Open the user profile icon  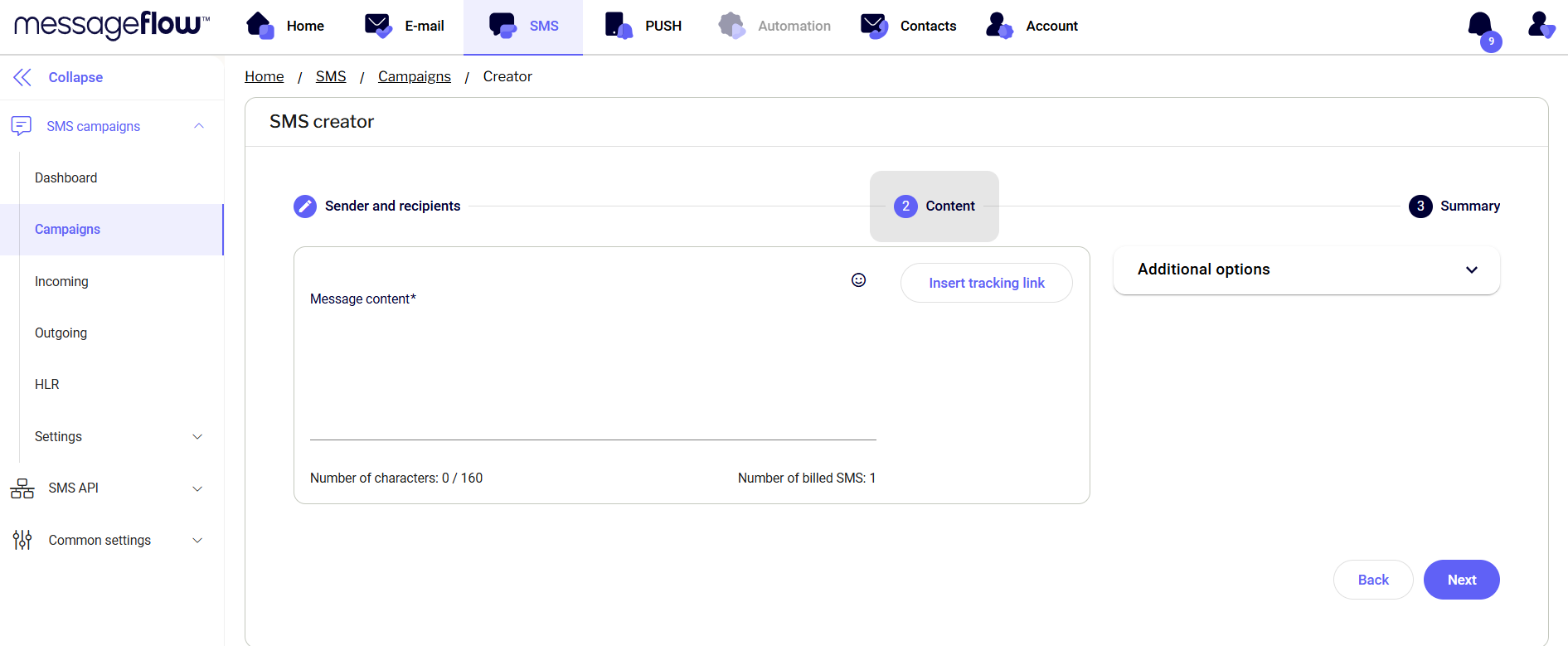pyautogui.click(x=1541, y=25)
